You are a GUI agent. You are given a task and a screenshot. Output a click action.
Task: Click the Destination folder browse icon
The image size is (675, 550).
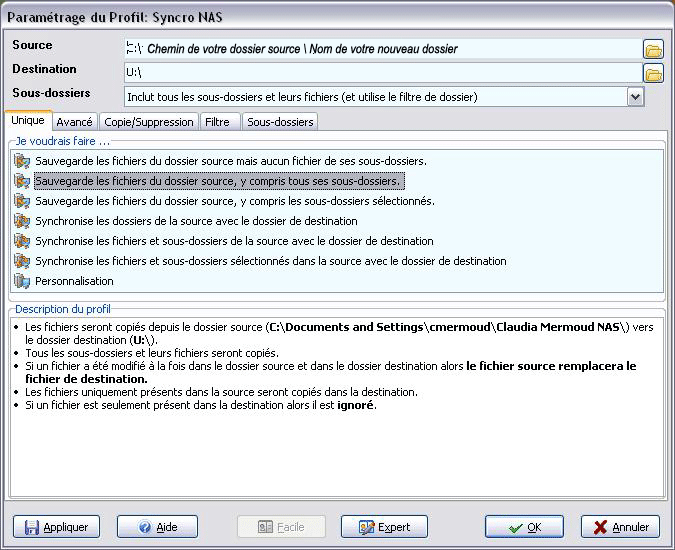[653, 73]
